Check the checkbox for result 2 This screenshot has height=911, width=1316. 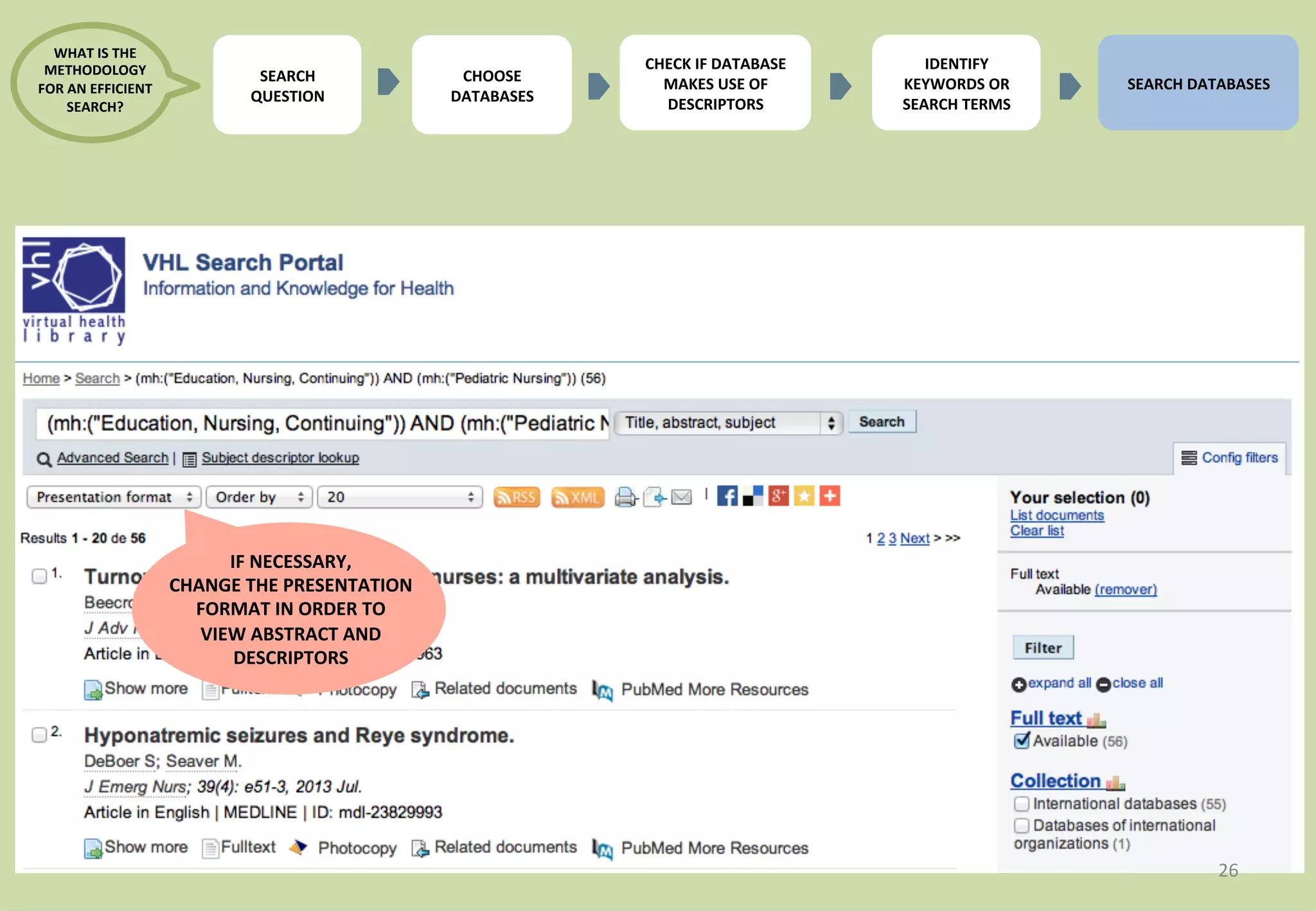click(x=39, y=734)
